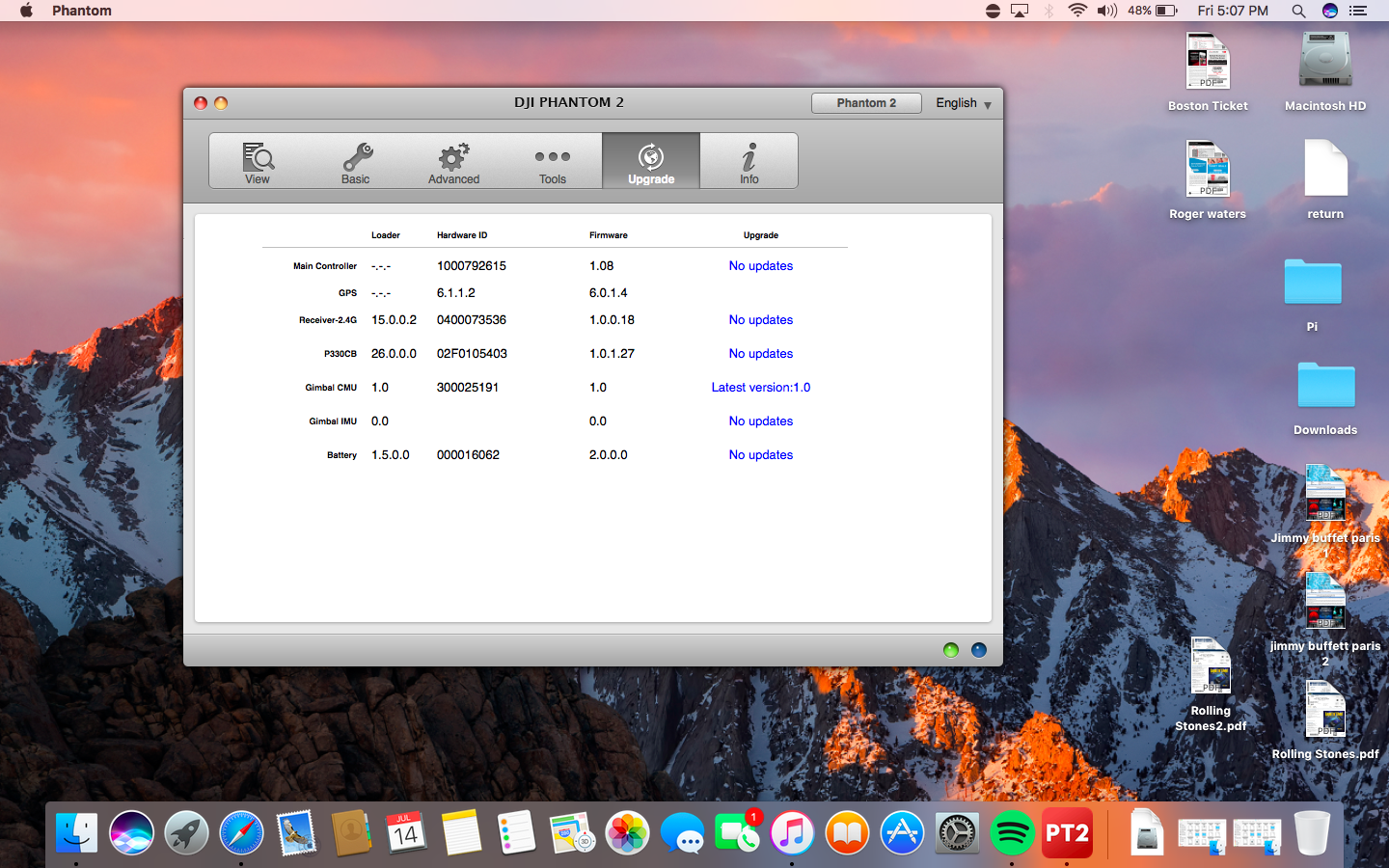Viewport: 1389px width, 868px height.
Task: Open App Store in the Dock
Action: (x=902, y=832)
